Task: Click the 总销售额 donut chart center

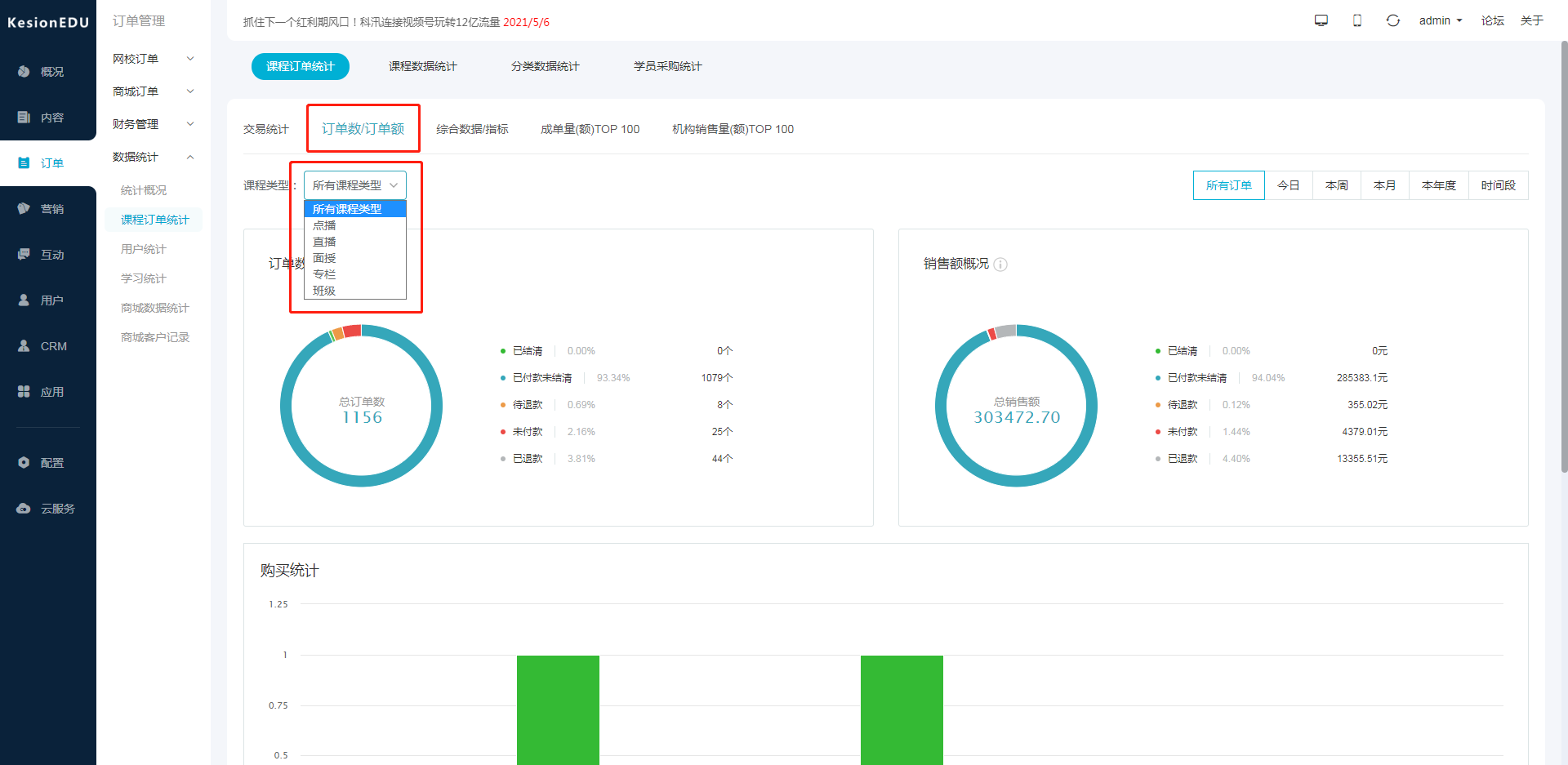Action: [1017, 410]
